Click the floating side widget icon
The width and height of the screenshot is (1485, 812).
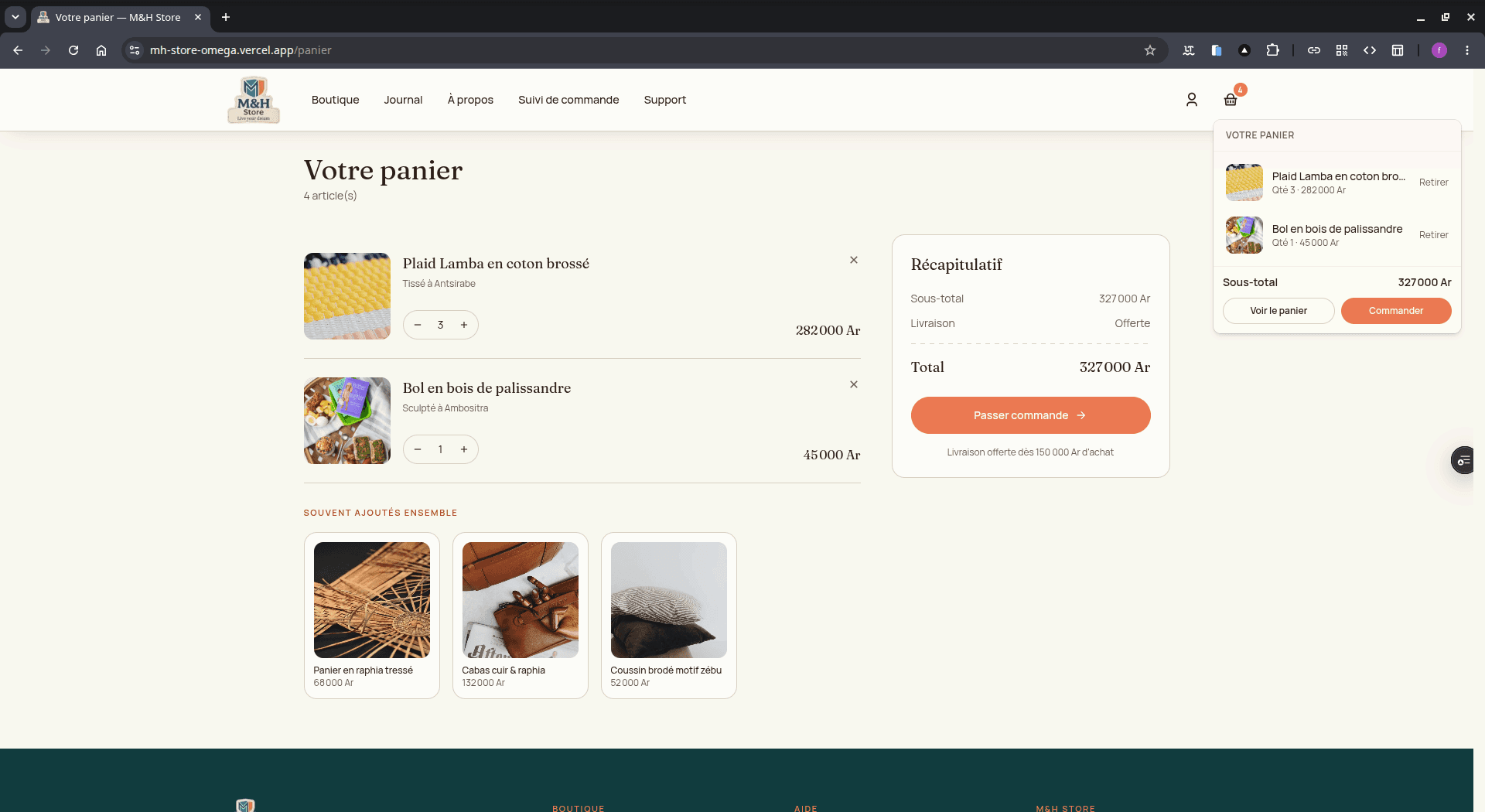1463,461
